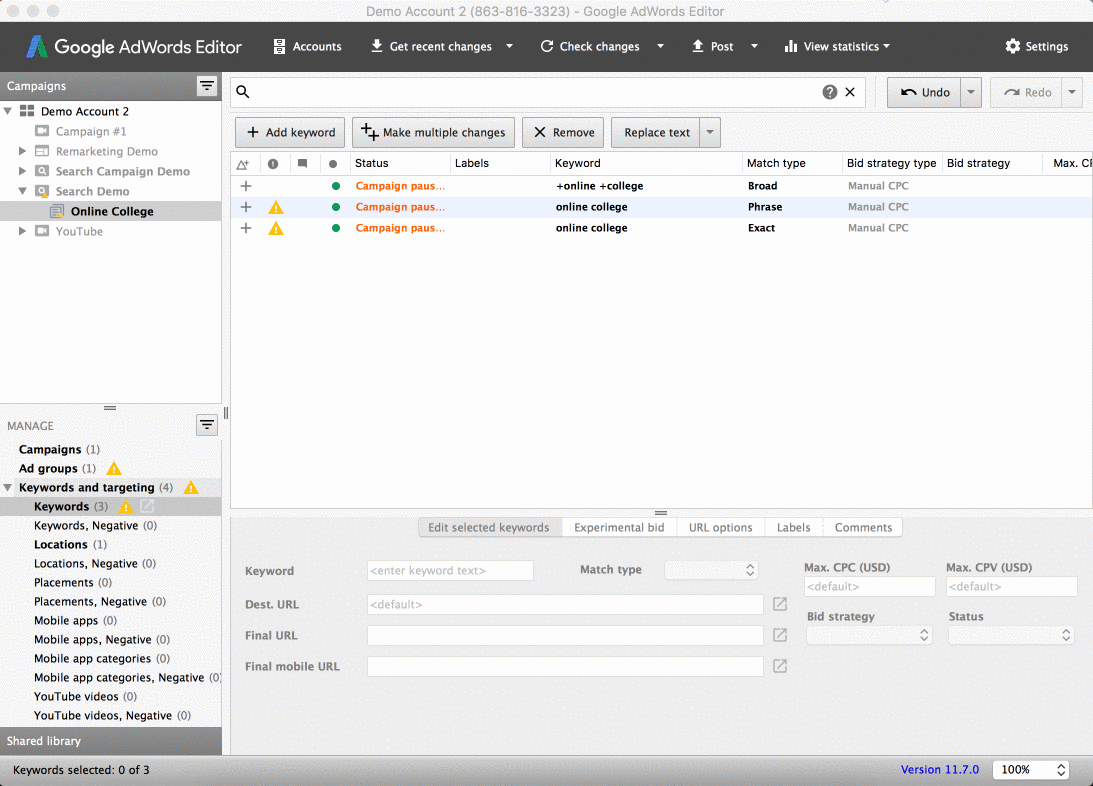Sort by Keyword column header
Viewport: 1093px width, 786px height.
point(577,163)
